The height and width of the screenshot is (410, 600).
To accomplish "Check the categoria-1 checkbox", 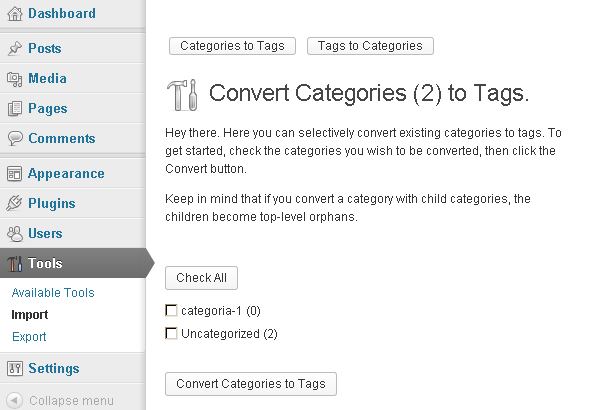I will [171, 311].
